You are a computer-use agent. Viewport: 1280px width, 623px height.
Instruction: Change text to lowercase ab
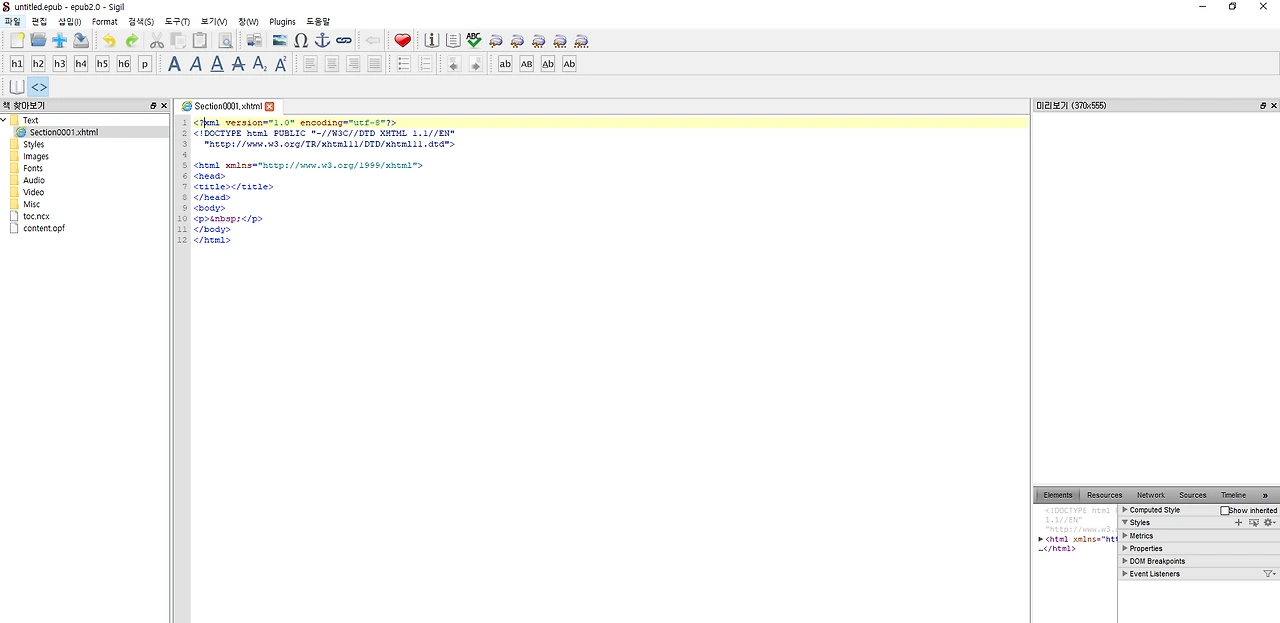click(505, 64)
